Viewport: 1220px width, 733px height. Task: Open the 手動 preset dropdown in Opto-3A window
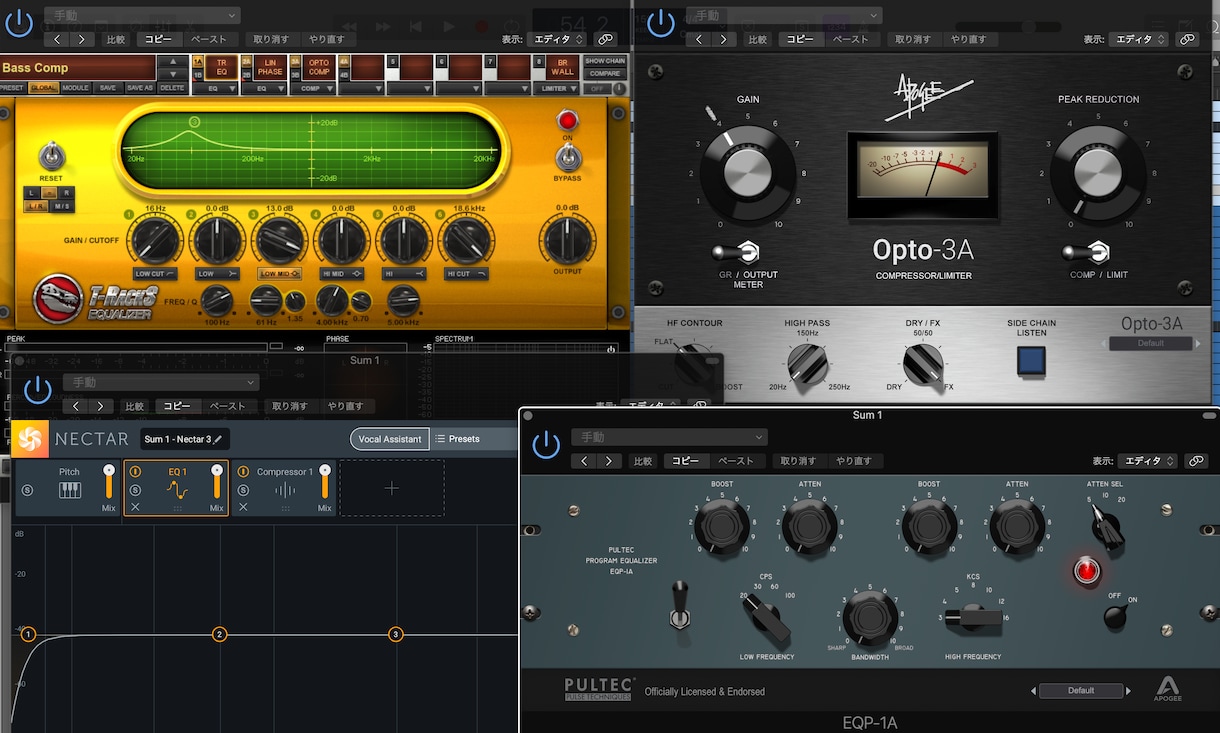coord(784,16)
